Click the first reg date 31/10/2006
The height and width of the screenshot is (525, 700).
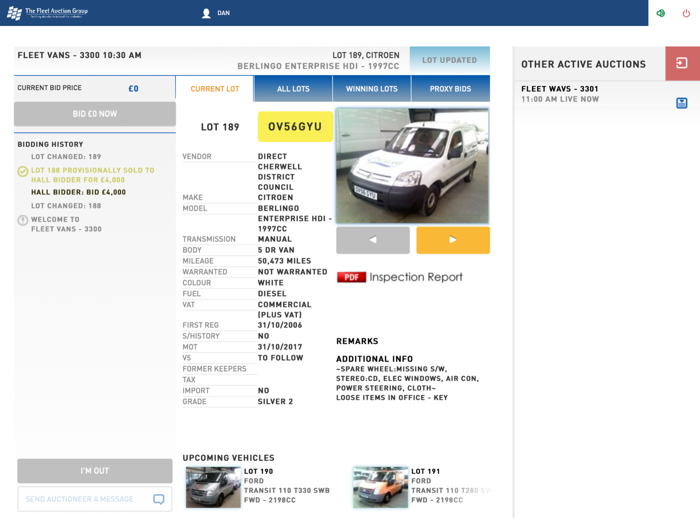pyautogui.click(x=280, y=325)
